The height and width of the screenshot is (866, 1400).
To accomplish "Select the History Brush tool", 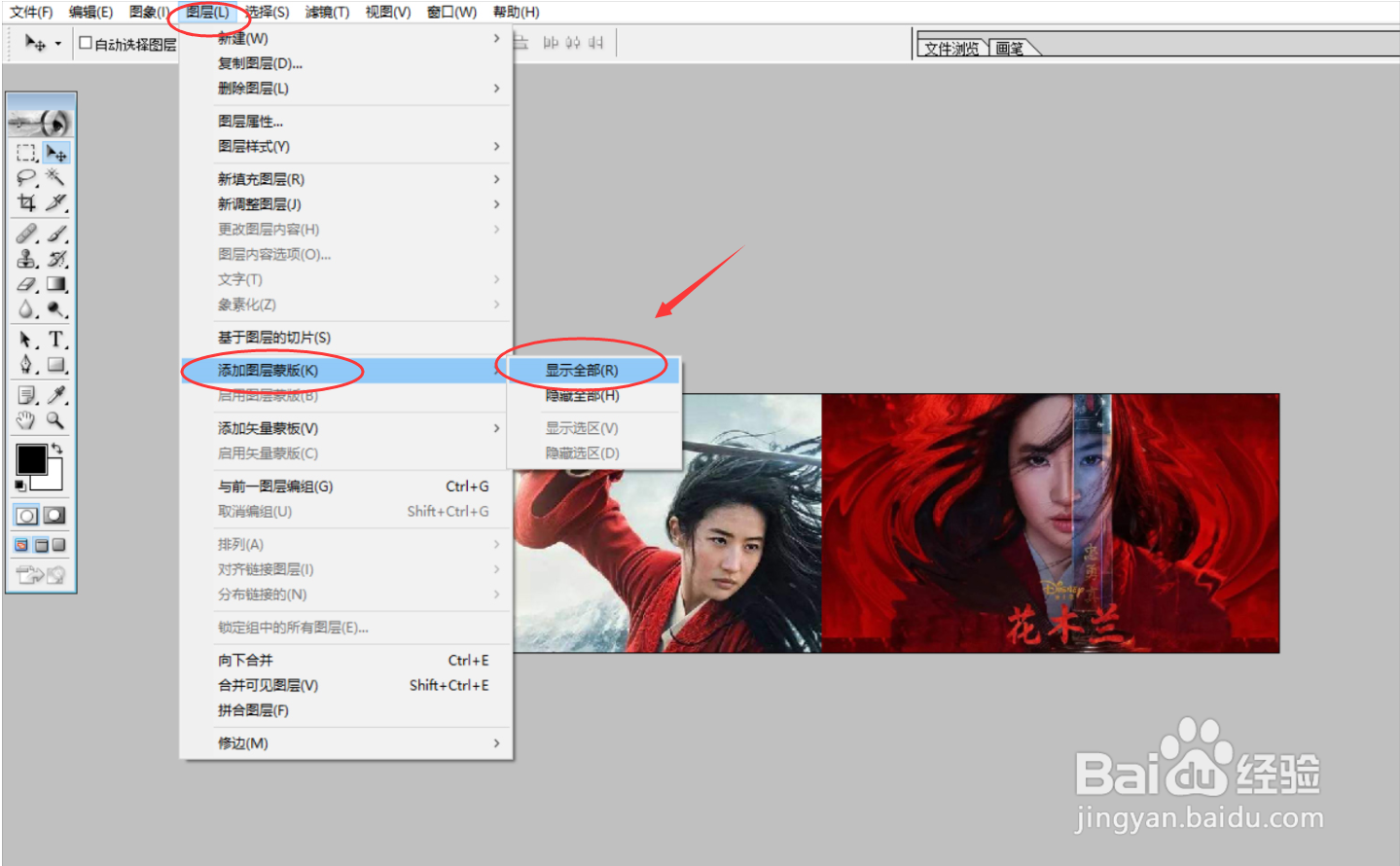I will click(x=56, y=259).
